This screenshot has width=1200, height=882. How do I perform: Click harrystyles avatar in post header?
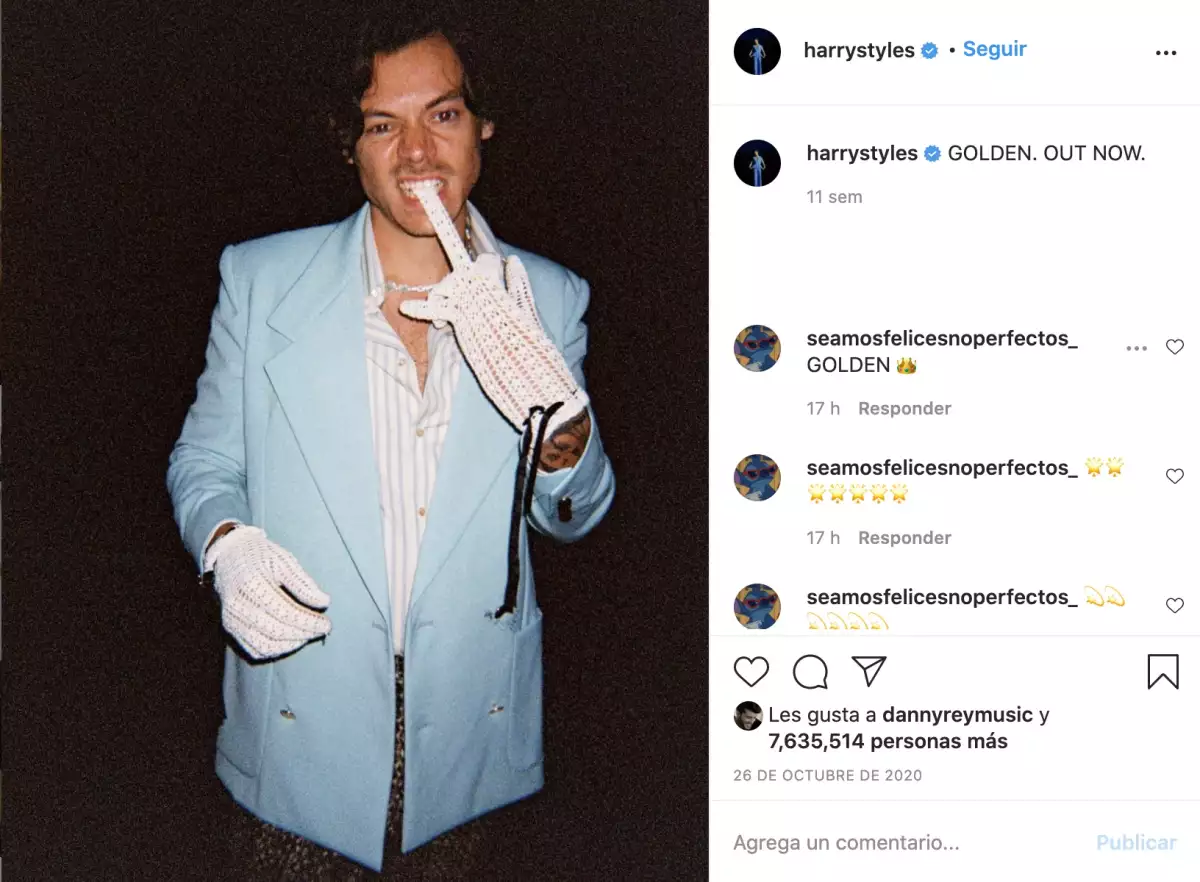[x=757, y=51]
